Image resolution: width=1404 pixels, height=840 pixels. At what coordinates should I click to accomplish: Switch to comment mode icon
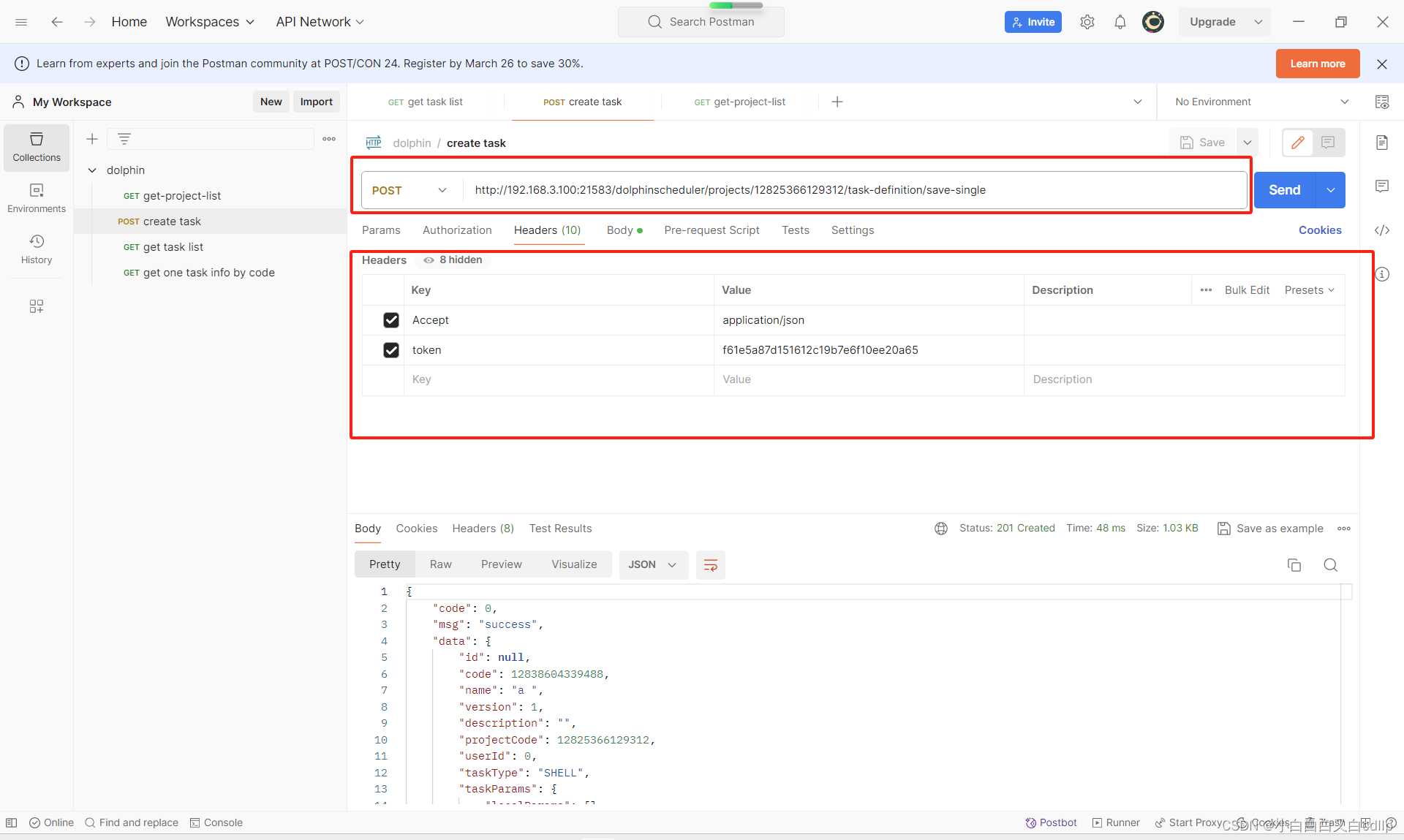(x=1329, y=143)
